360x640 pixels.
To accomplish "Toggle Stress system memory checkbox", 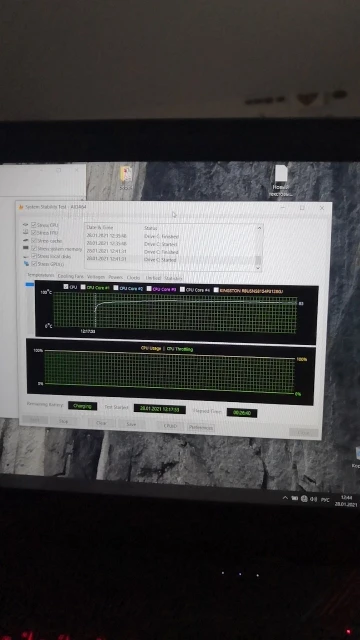I will [x=34, y=248].
